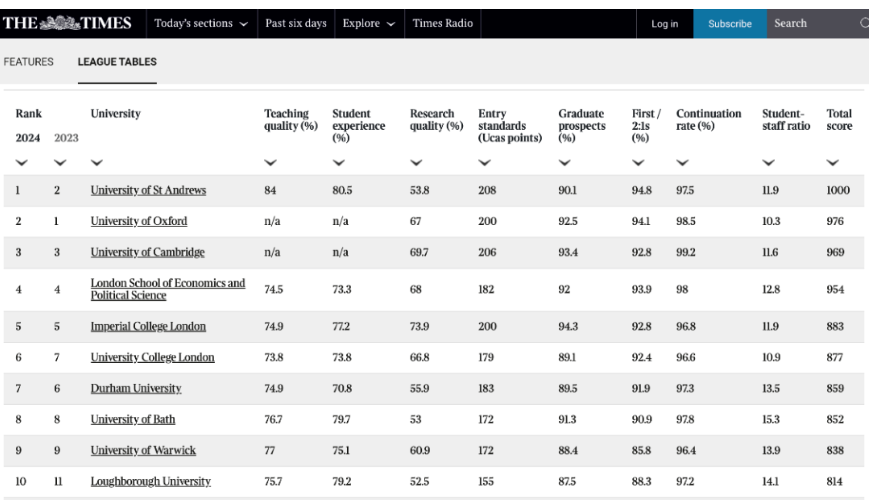This screenshot has height=500, width=872.
Task: Select the League Tables tab
Action: point(117,62)
